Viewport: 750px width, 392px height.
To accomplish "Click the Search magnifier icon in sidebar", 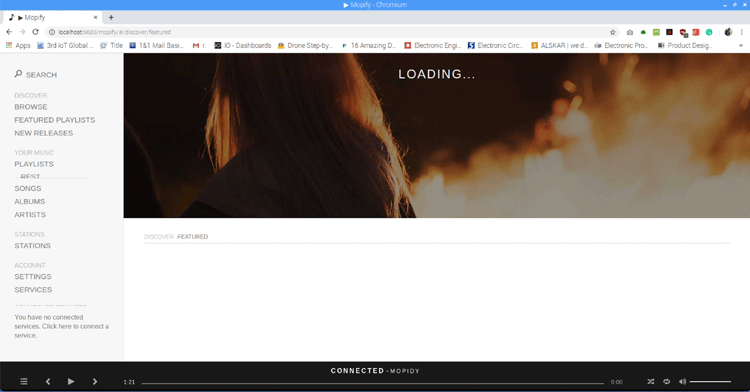I will point(18,74).
